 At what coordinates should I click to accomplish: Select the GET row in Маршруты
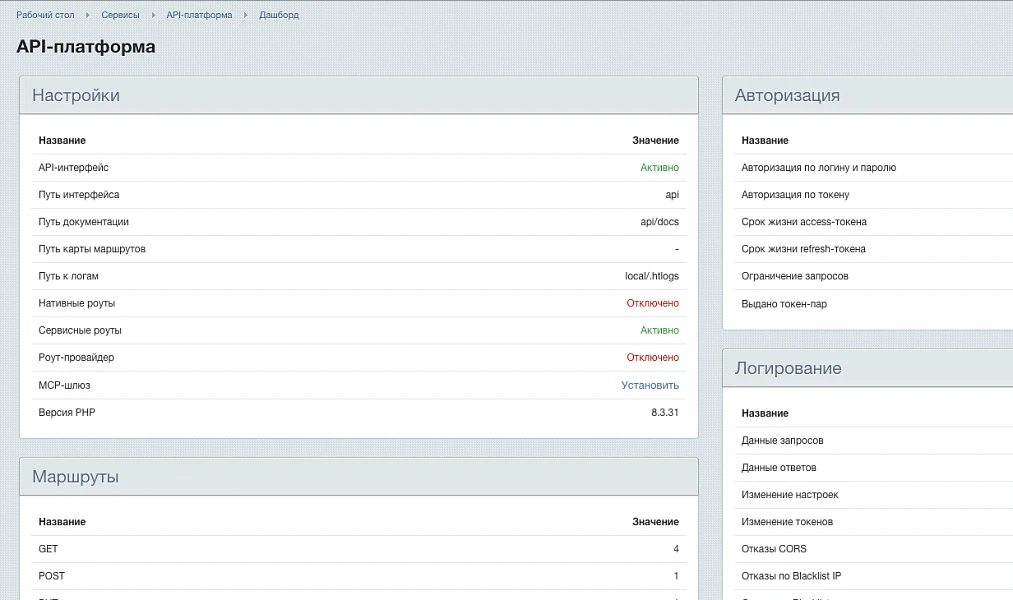point(359,548)
